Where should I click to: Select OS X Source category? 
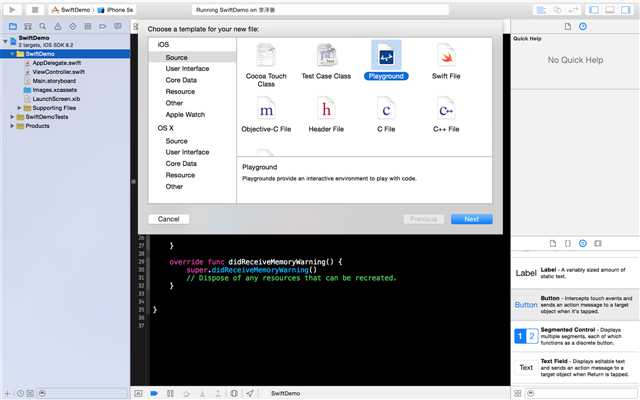(x=177, y=141)
